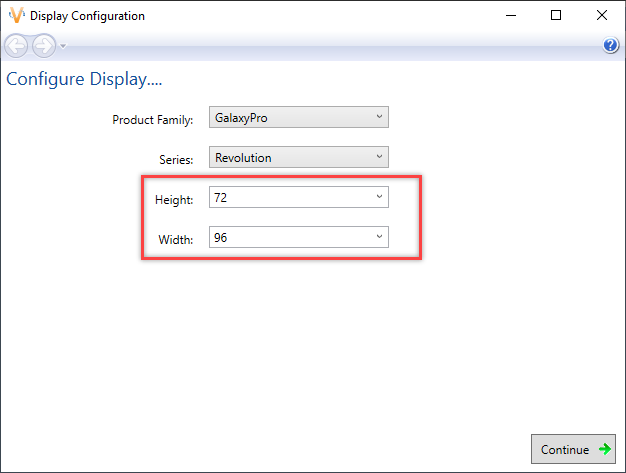The height and width of the screenshot is (473, 626).
Task: Click the Series label text
Action: (176, 160)
